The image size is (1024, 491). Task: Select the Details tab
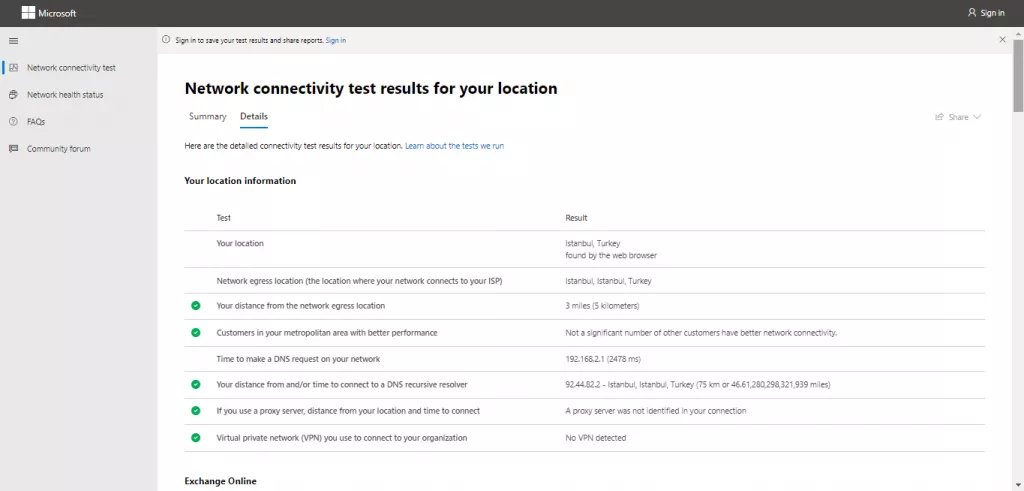254,117
